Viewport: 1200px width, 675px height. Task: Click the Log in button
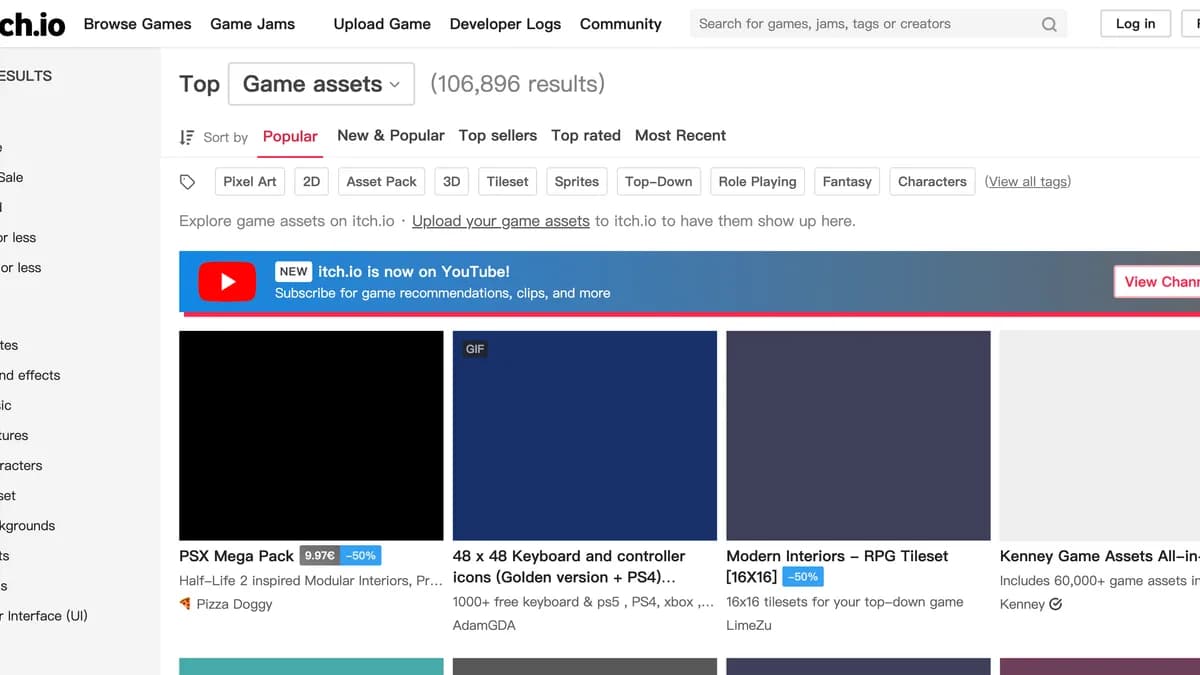click(x=1135, y=24)
